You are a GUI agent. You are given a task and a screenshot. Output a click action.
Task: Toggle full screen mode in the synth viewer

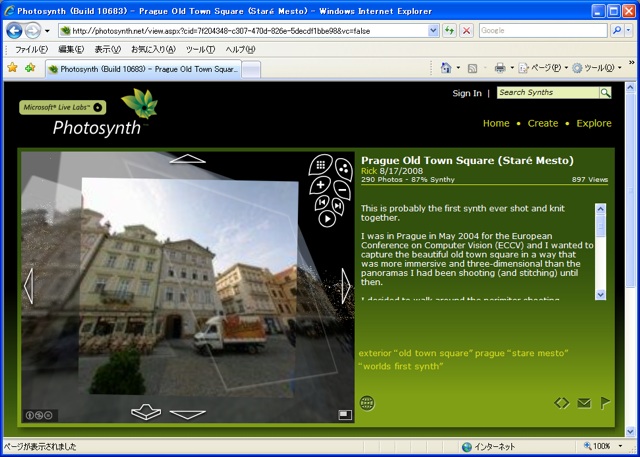coord(345,415)
